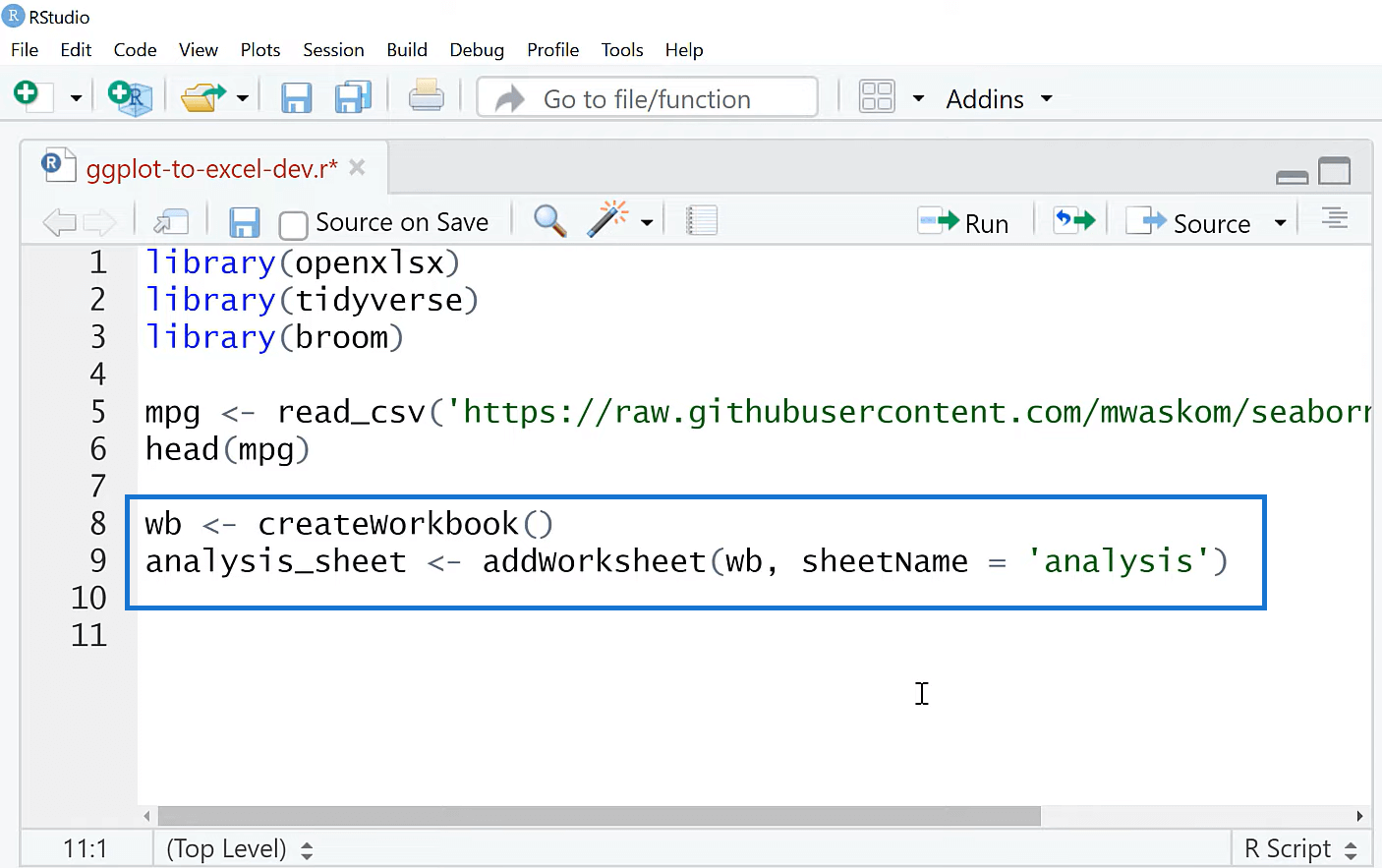This screenshot has width=1382, height=868.
Task: Save the script using editor toolbar icon
Action: coord(244,222)
